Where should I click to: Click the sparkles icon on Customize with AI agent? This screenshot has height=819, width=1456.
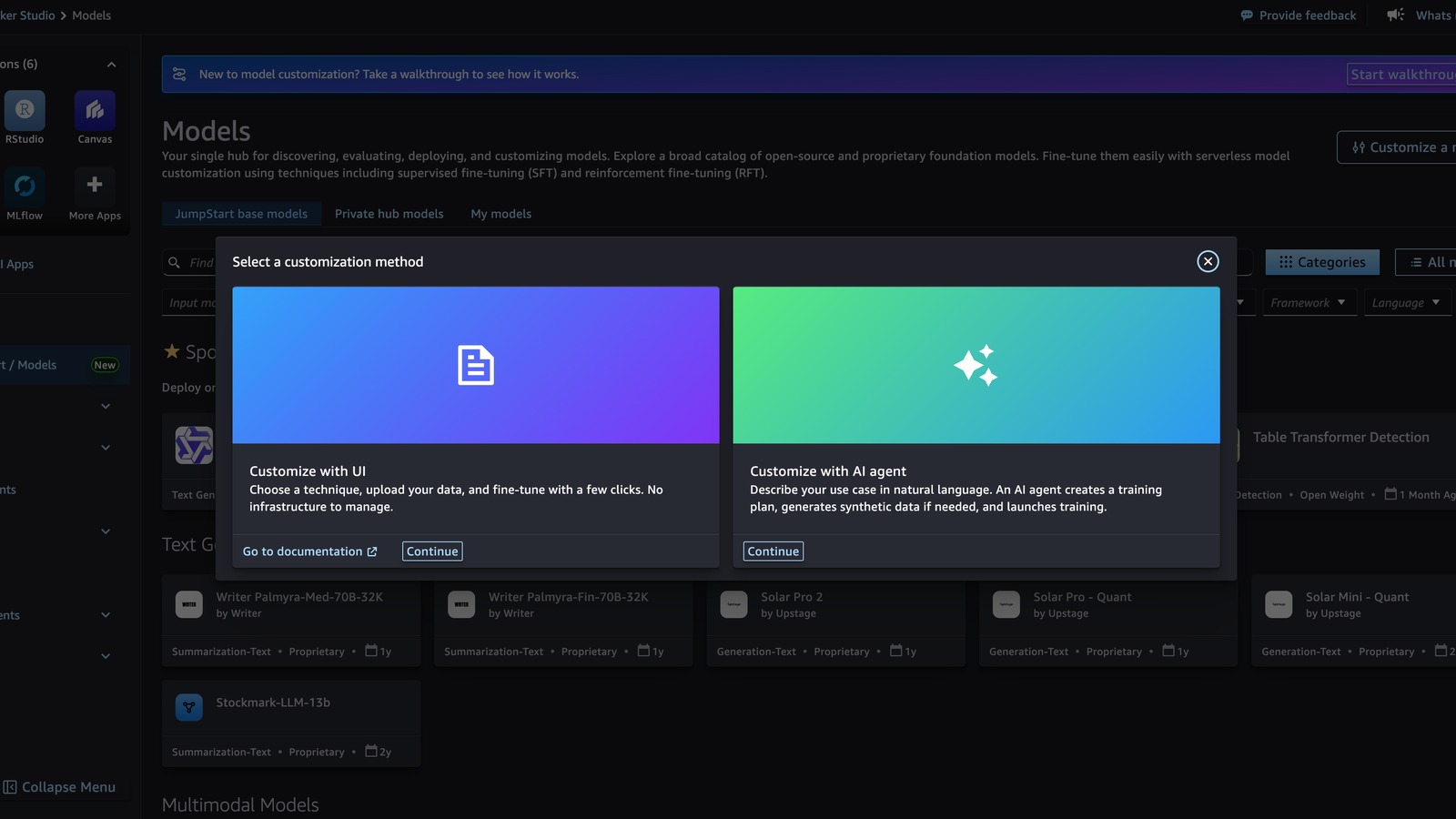click(x=976, y=366)
